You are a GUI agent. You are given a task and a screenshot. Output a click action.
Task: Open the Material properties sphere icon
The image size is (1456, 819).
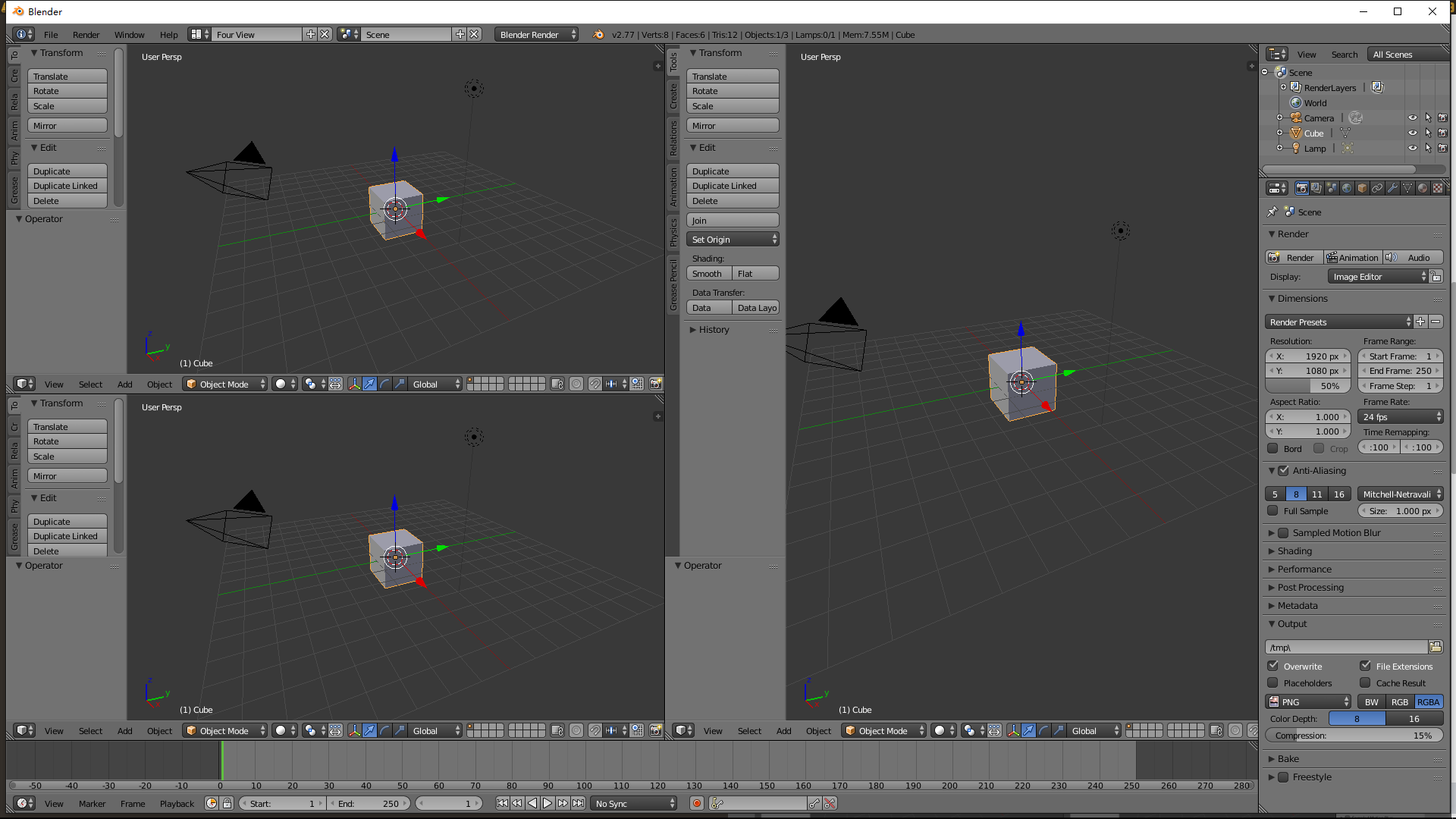(1423, 188)
